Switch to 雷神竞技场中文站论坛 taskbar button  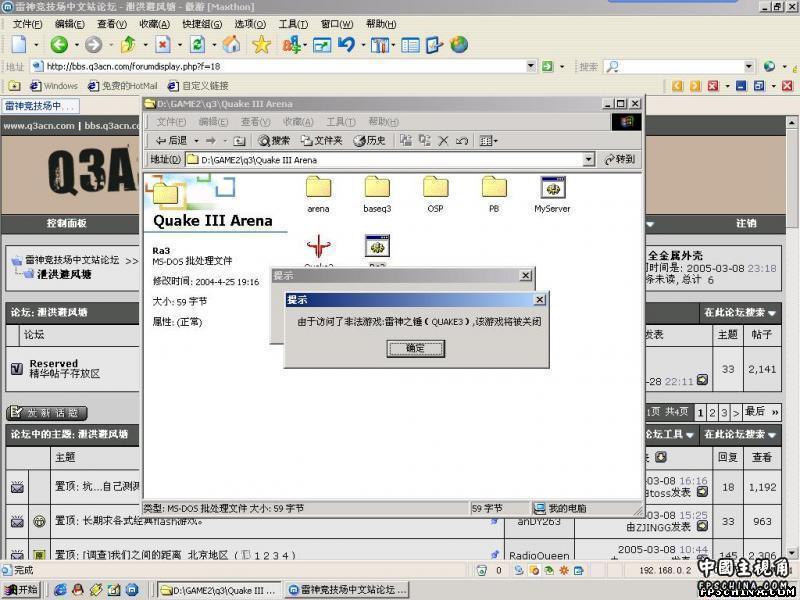tap(347, 590)
